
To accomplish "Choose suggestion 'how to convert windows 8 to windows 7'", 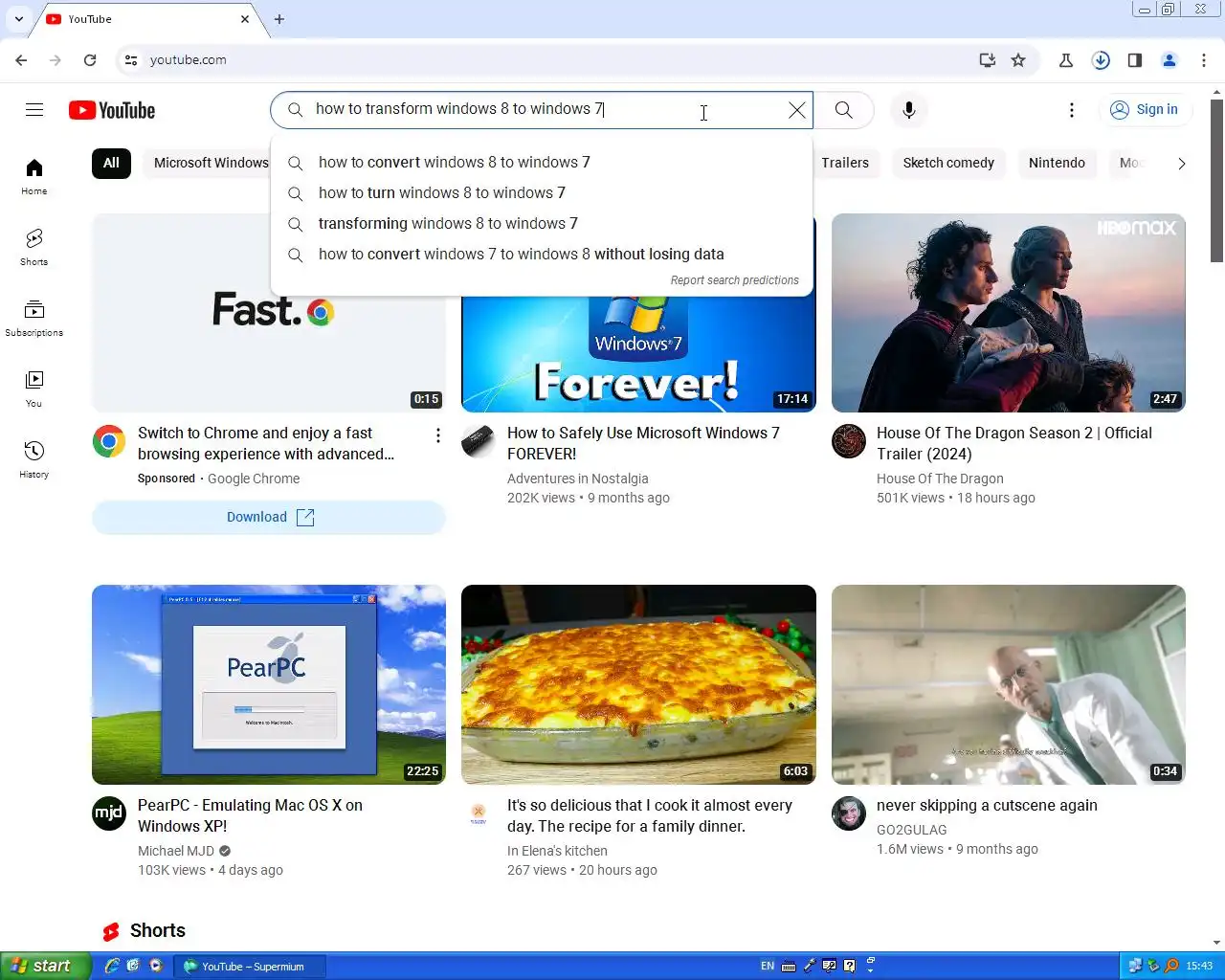I will coord(542,163).
